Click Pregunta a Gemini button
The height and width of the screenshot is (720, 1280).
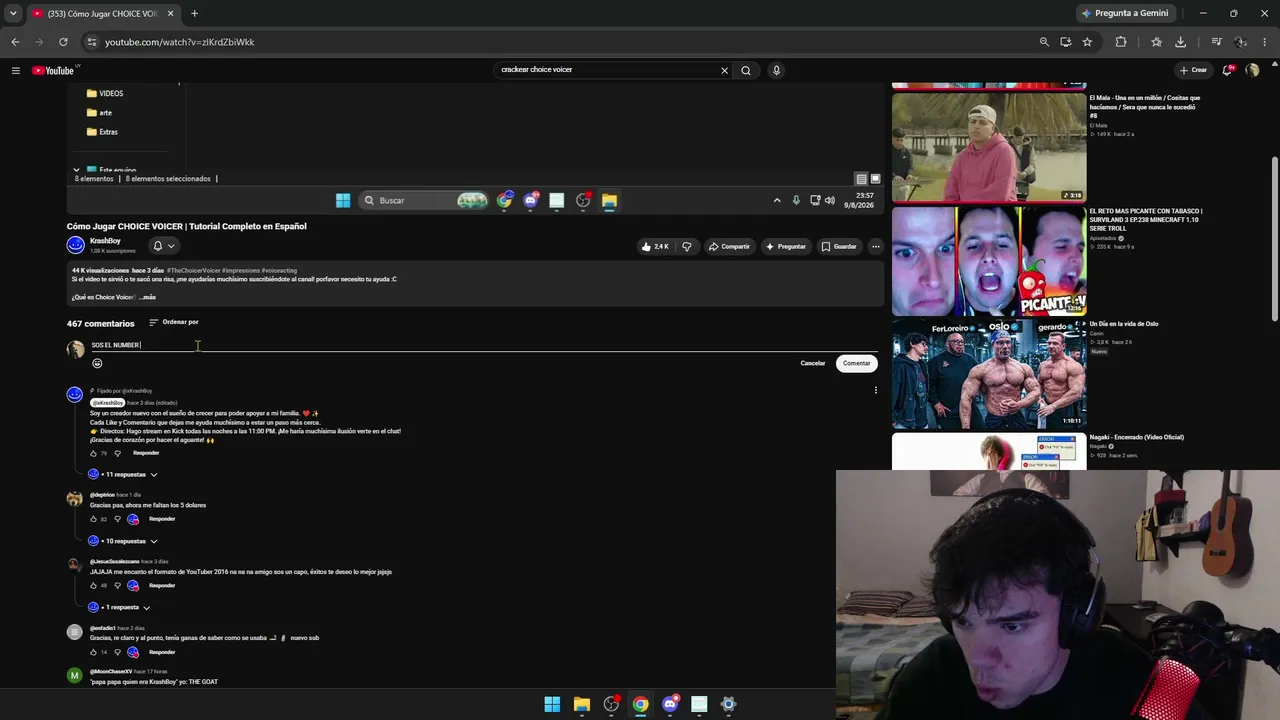click(1125, 13)
